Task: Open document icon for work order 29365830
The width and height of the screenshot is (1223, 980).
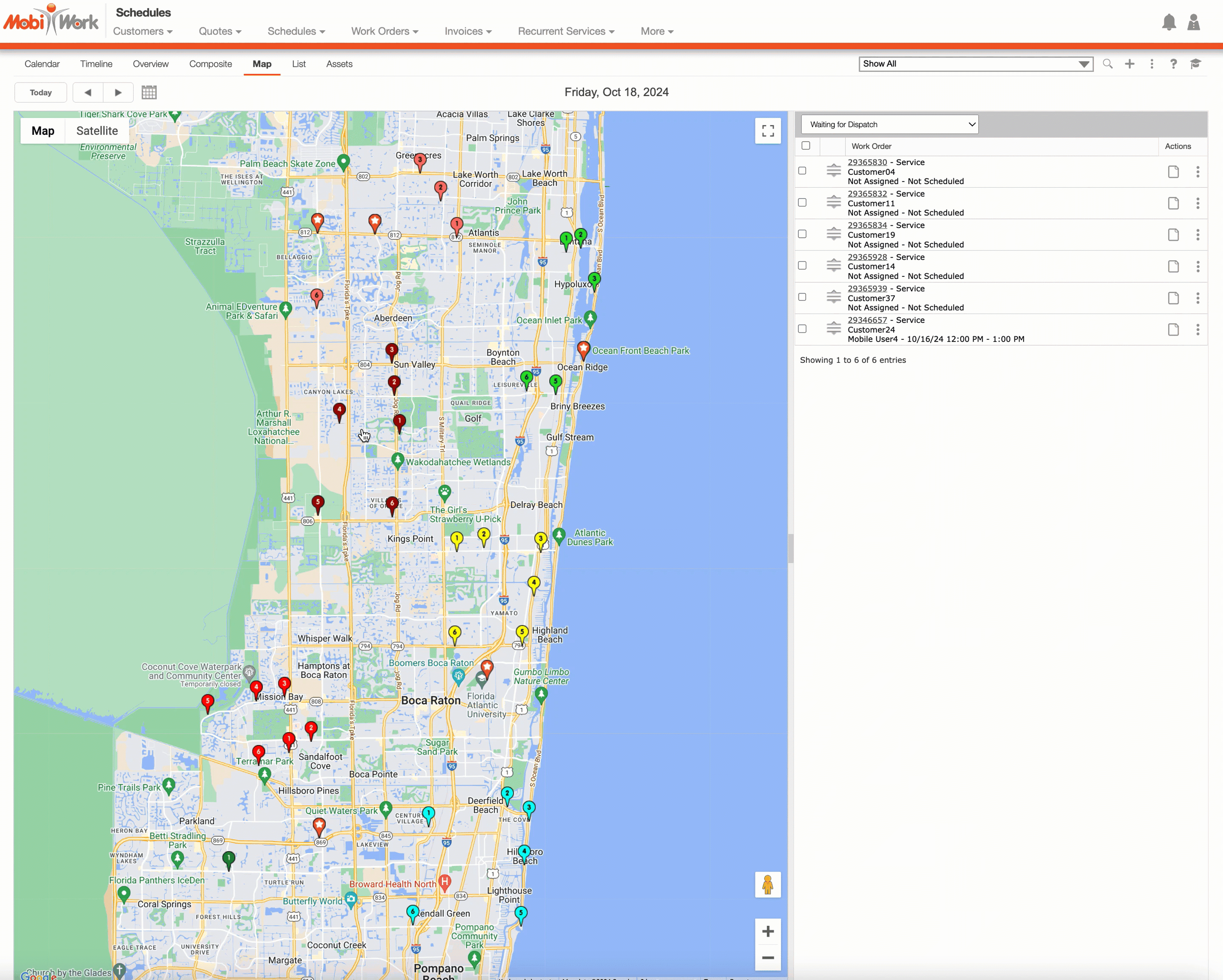Action: click(1173, 172)
